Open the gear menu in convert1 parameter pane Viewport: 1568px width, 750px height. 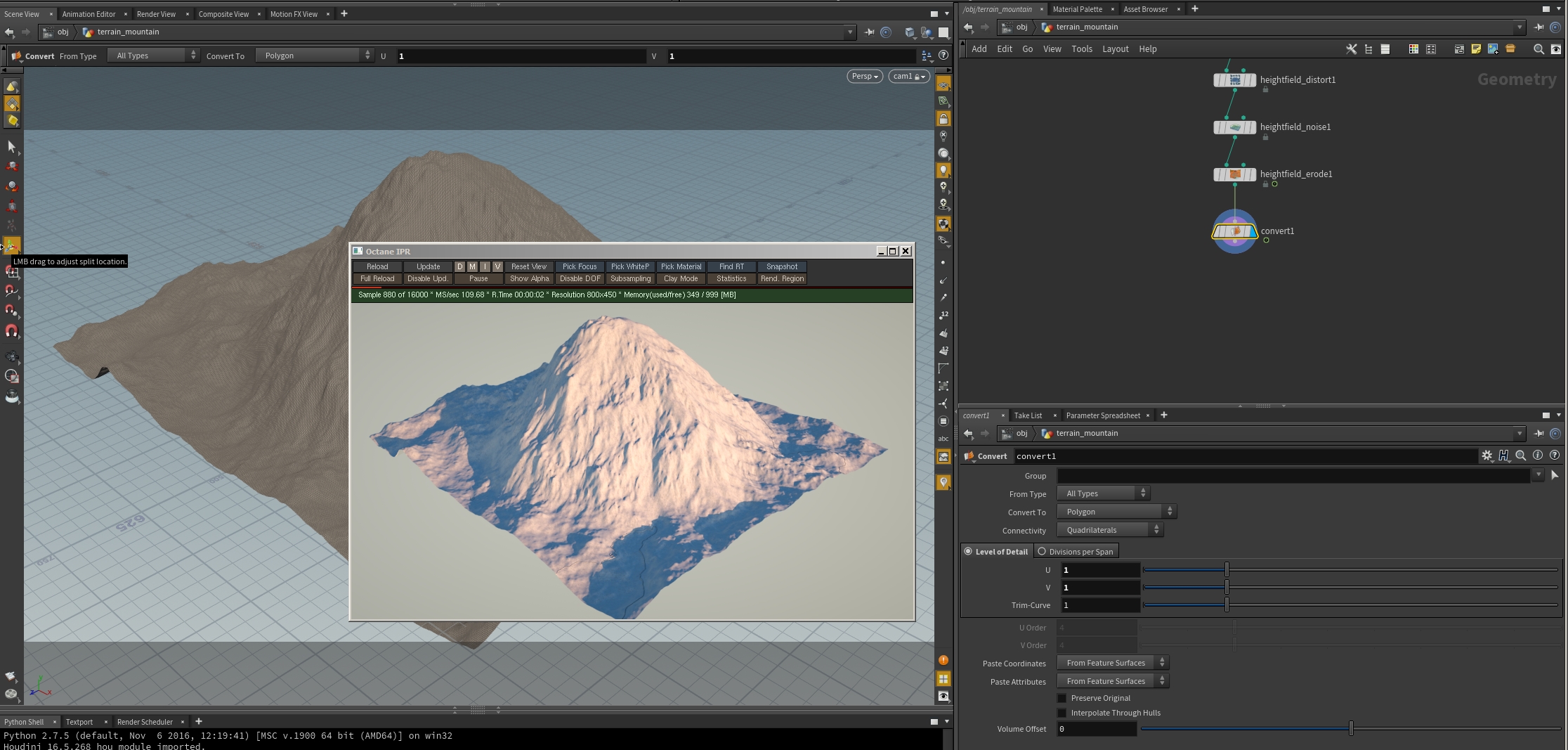(1487, 455)
